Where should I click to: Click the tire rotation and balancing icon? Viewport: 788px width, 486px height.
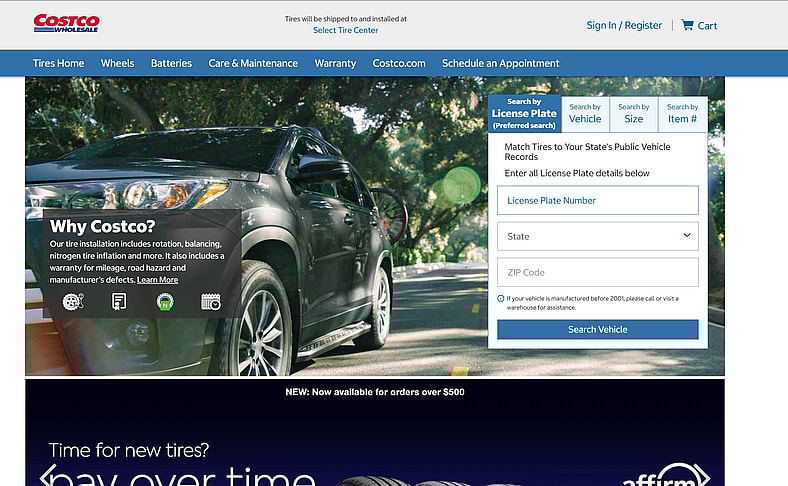tap(73, 302)
